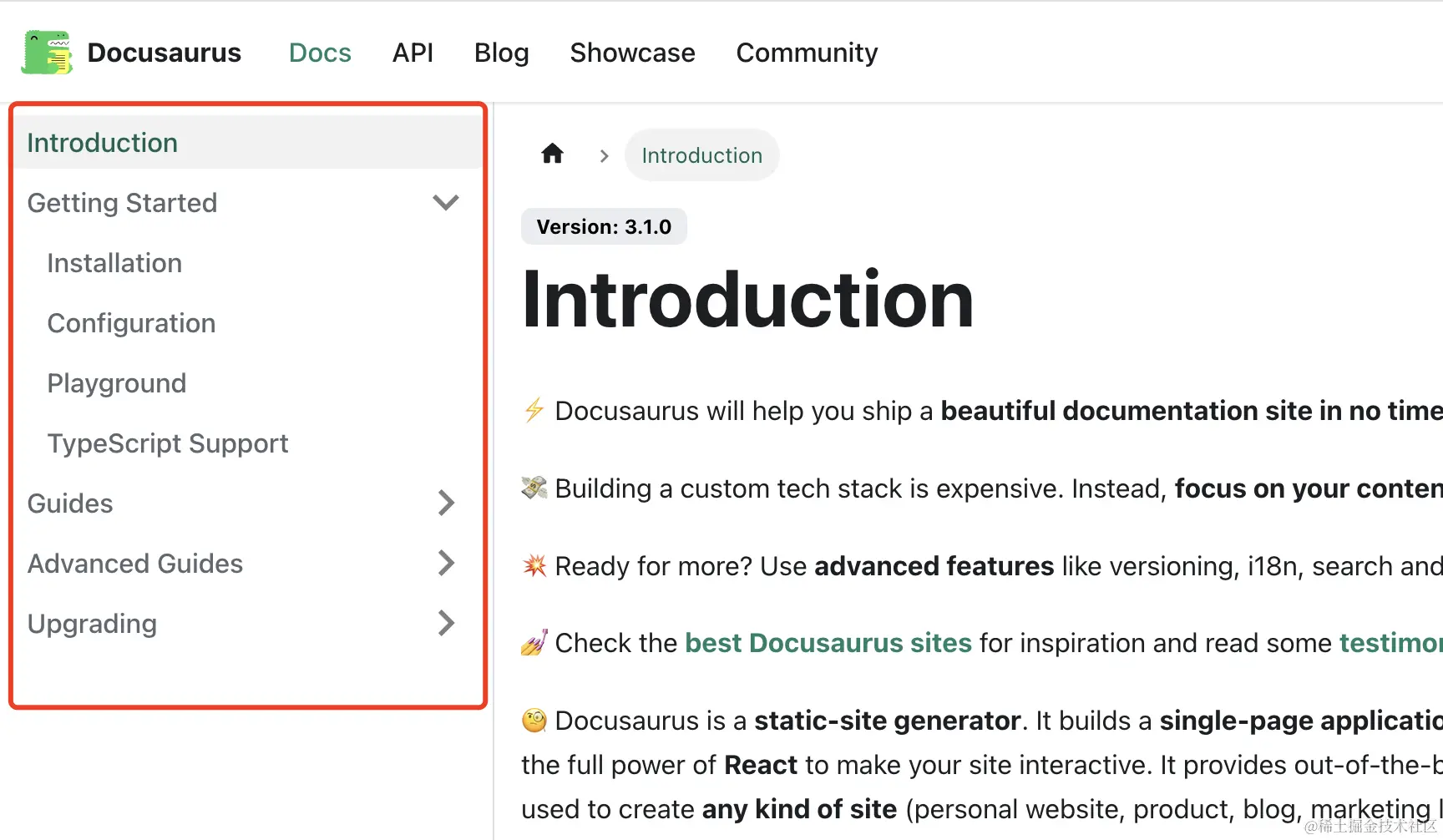This screenshot has width=1443, height=840.
Task: Open the Community navbar link
Action: click(807, 53)
